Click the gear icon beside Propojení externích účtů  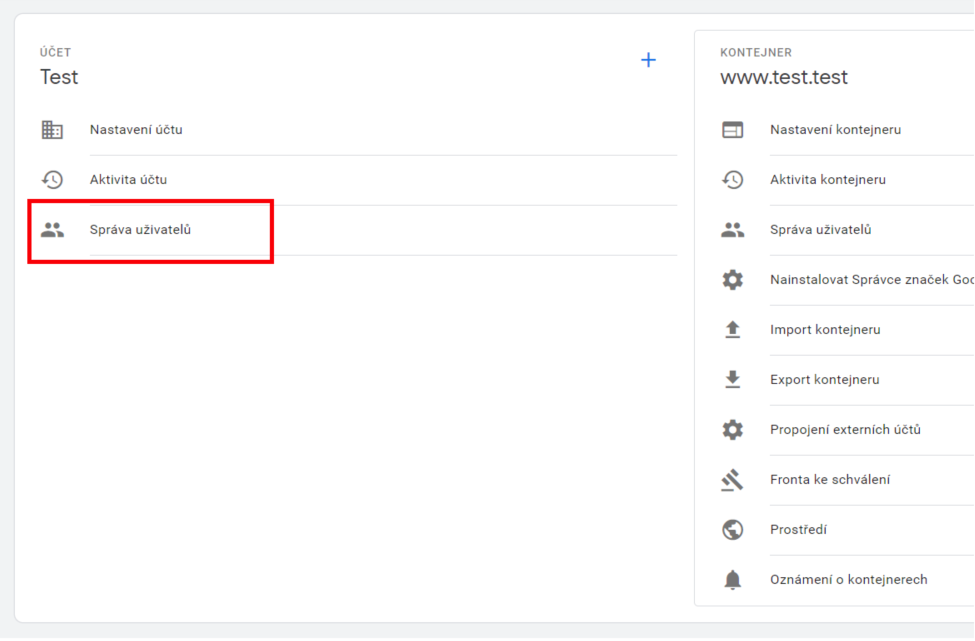coord(732,430)
